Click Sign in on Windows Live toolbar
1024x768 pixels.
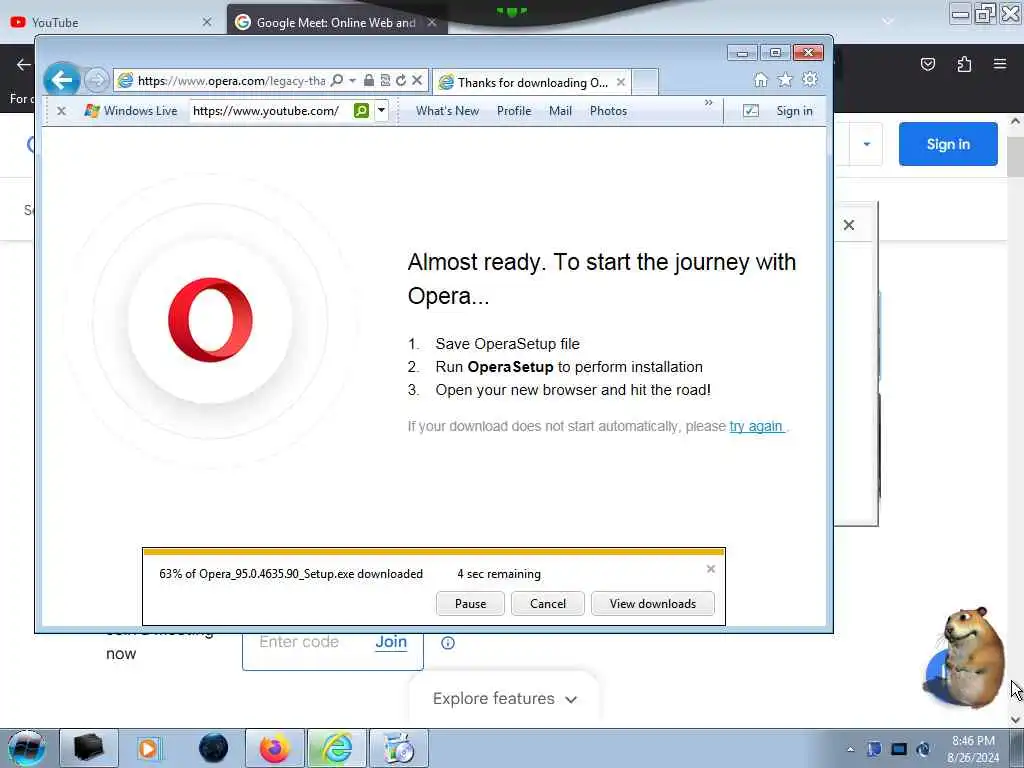click(x=794, y=111)
